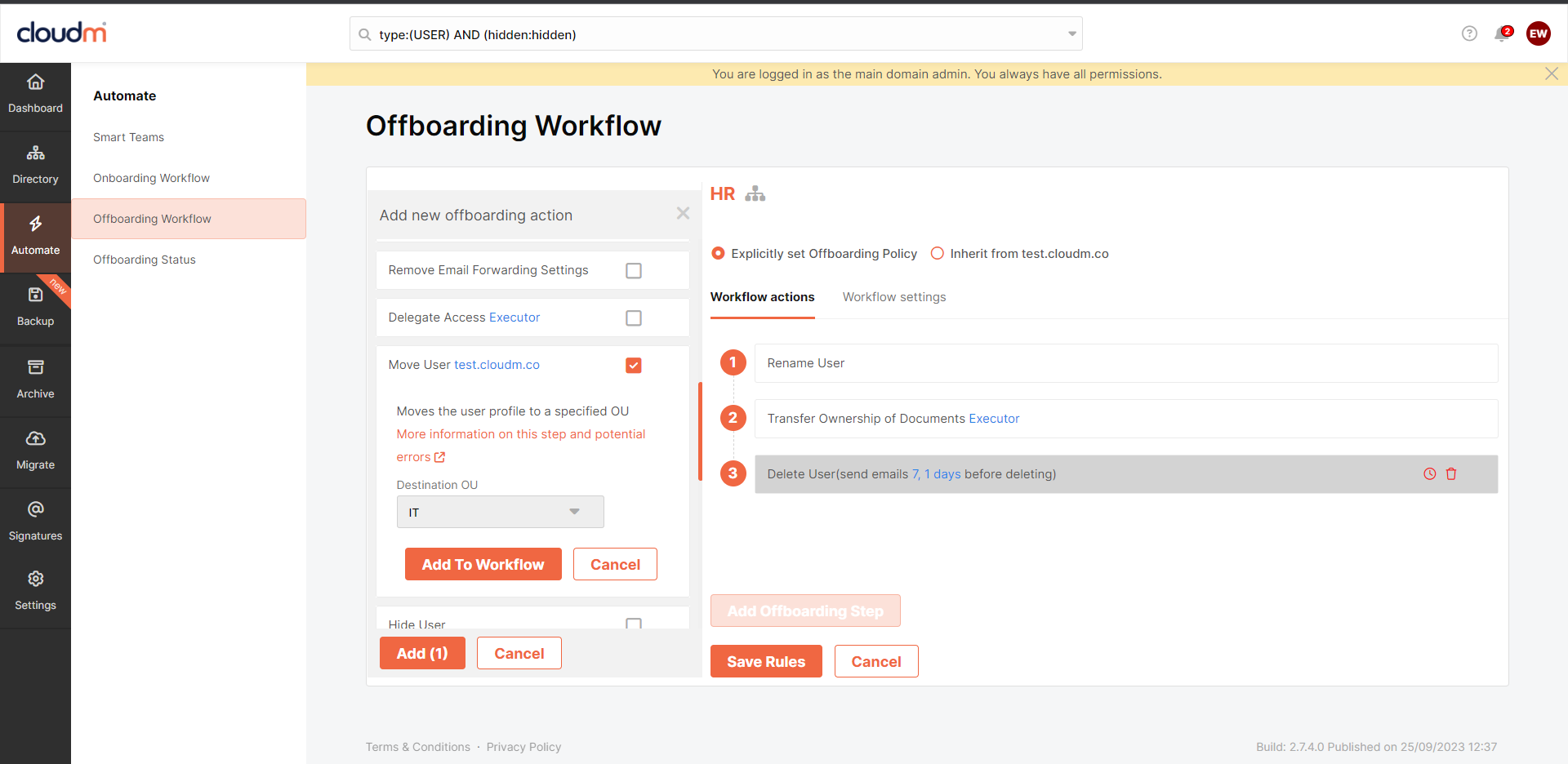Image resolution: width=1568 pixels, height=764 pixels.
Task: Open the notifications bell
Action: click(1501, 34)
